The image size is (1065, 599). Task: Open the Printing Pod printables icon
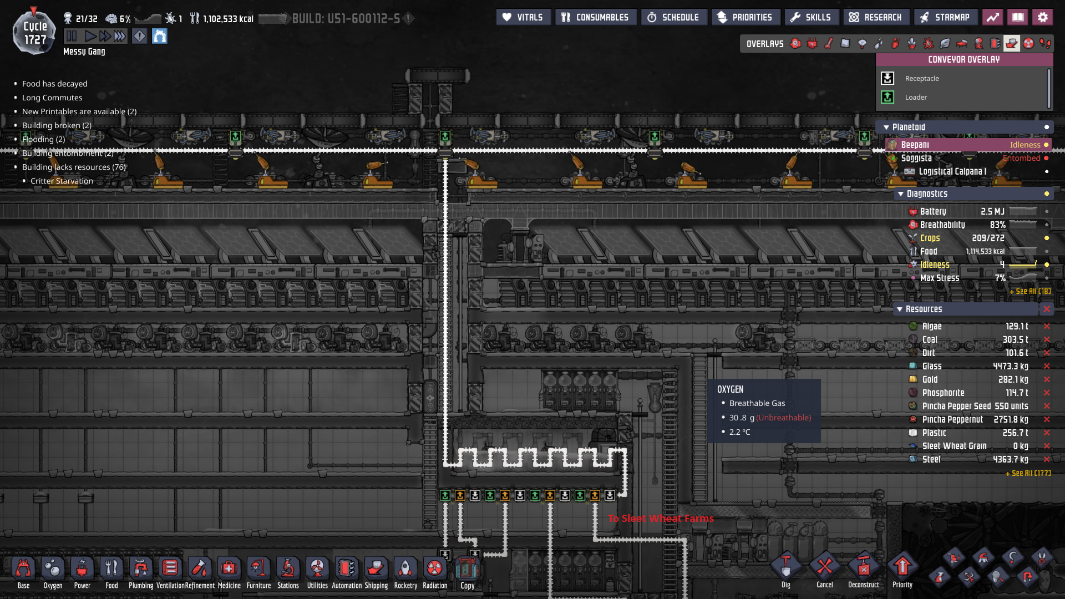click(x=160, y=36)
